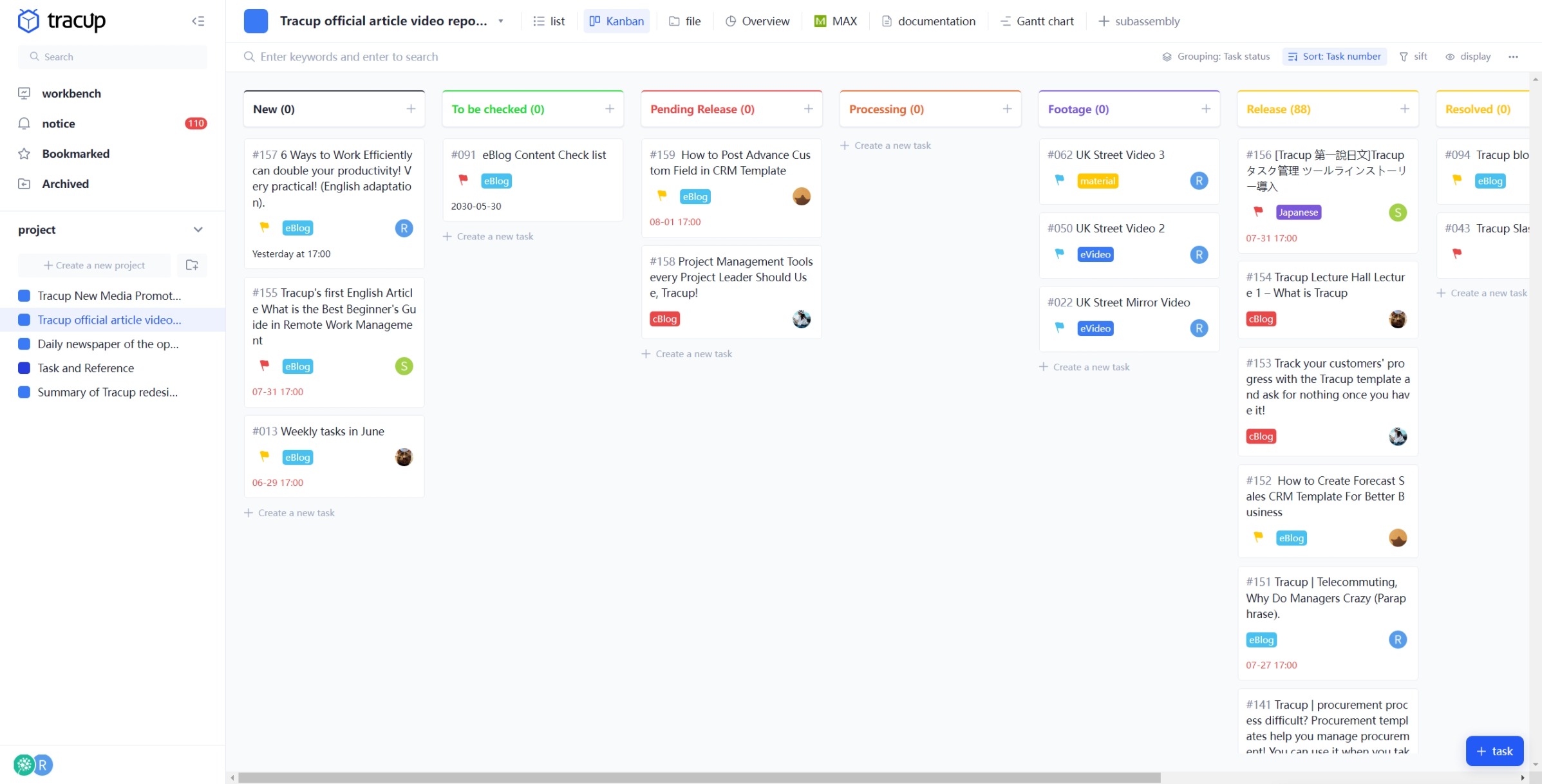
Task: Open task #050 UK Street Video 2
Action: (x=1129, y=246)
